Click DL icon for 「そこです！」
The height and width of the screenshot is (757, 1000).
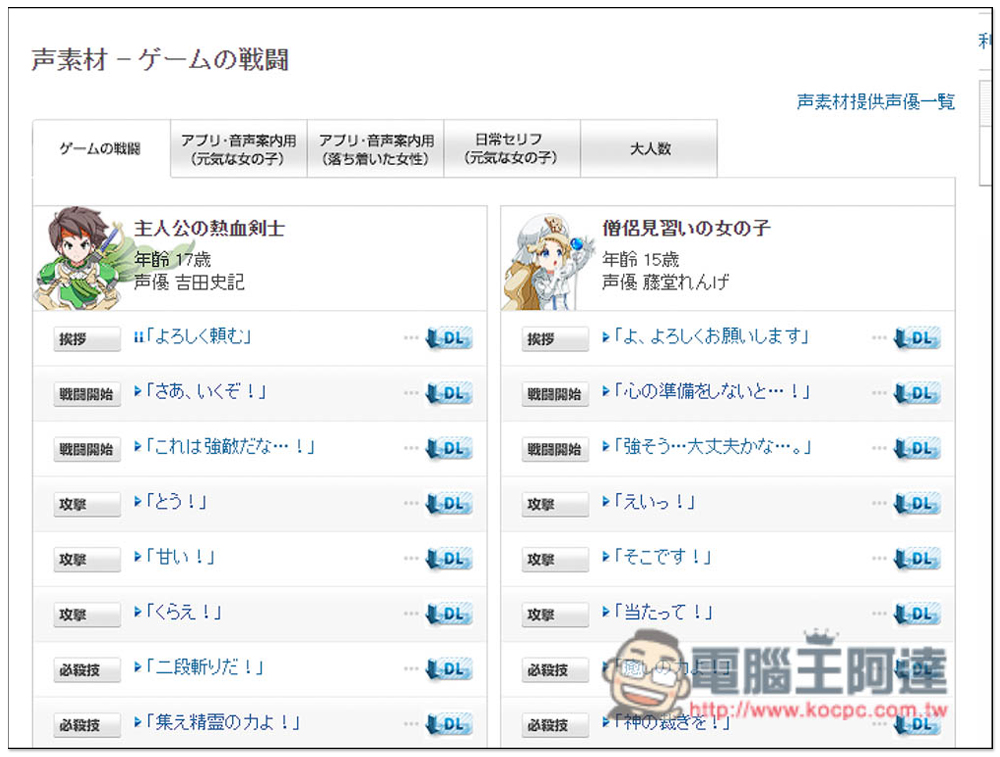point(917,559)
